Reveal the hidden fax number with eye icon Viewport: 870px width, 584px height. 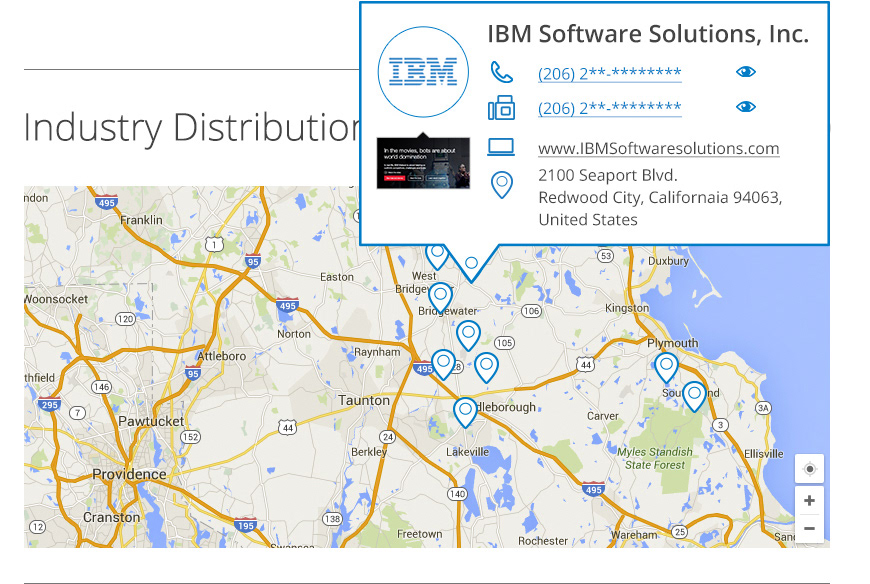pos(745,107)
